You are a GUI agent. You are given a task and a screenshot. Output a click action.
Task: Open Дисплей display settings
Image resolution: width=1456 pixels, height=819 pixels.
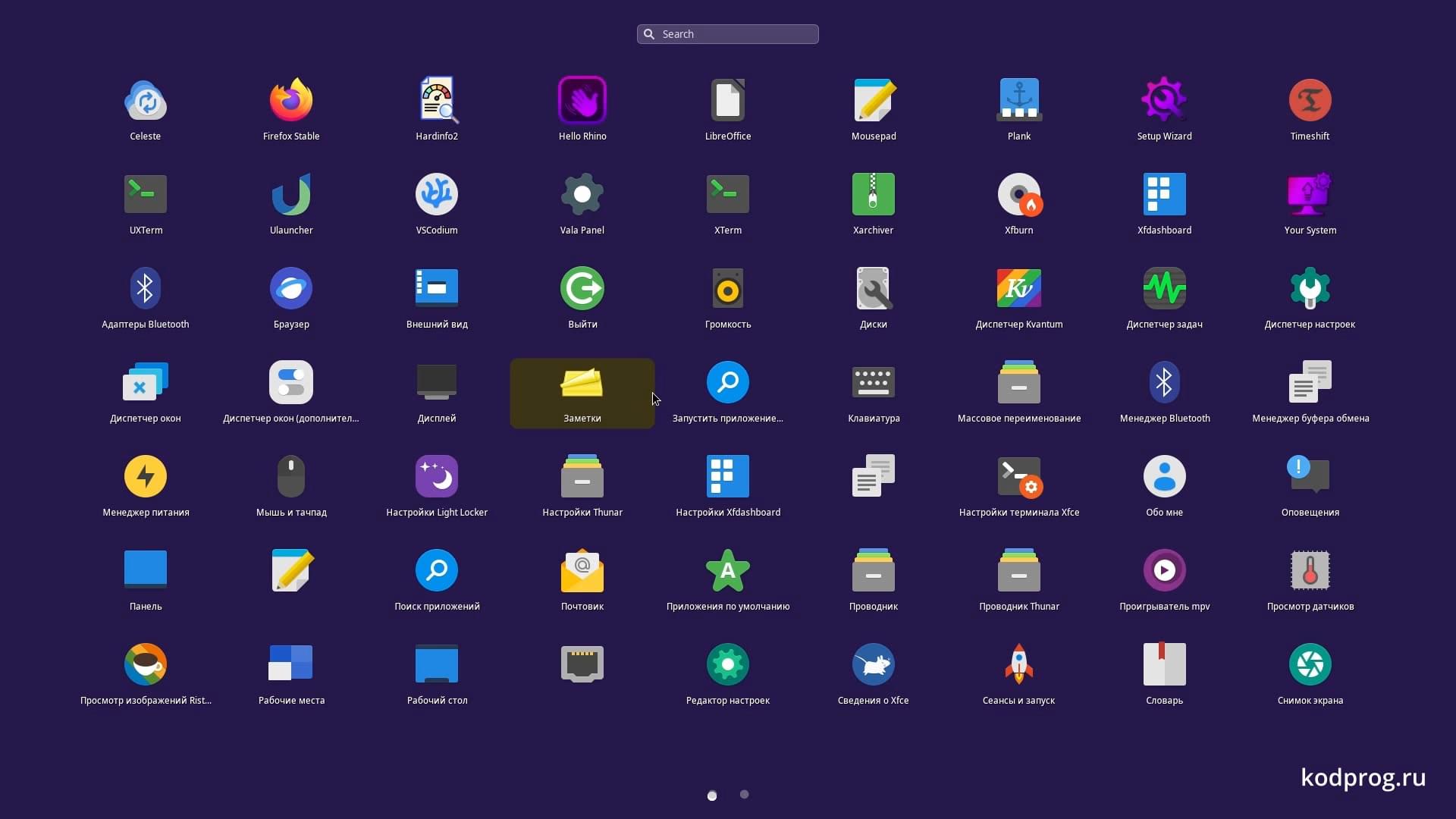pos(437,382)
